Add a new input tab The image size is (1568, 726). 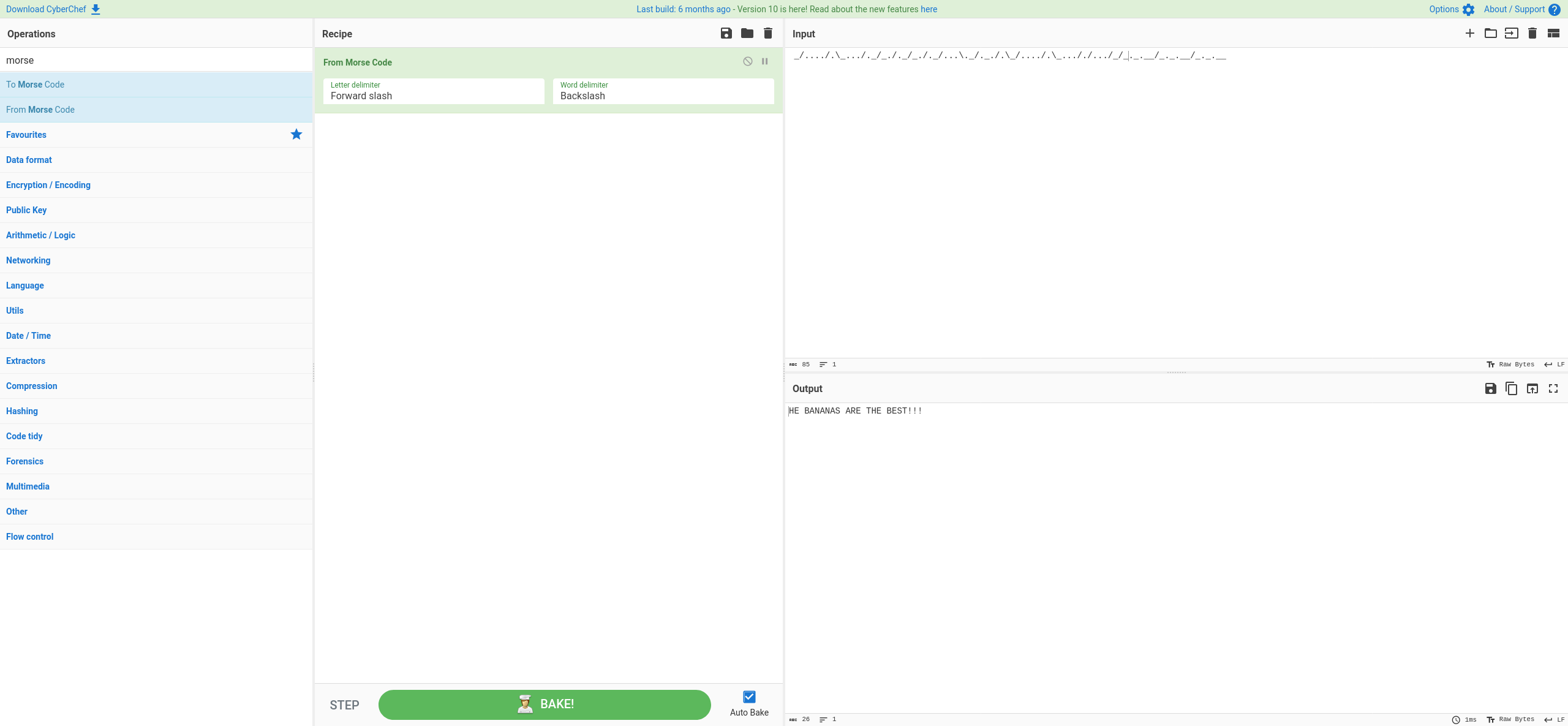1469,33
